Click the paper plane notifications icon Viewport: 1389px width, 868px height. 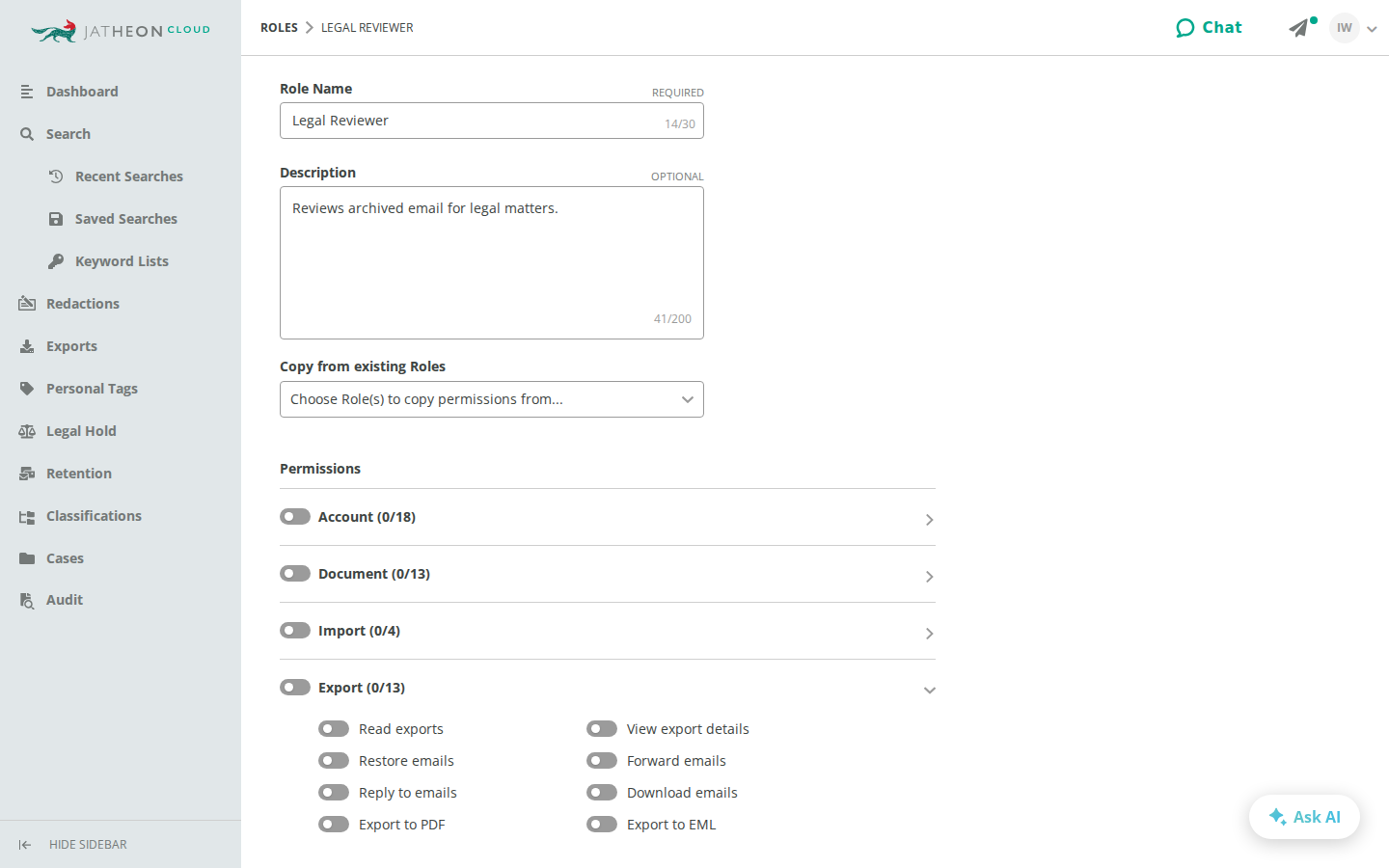pyautogui.click(x=1300, y=28)
